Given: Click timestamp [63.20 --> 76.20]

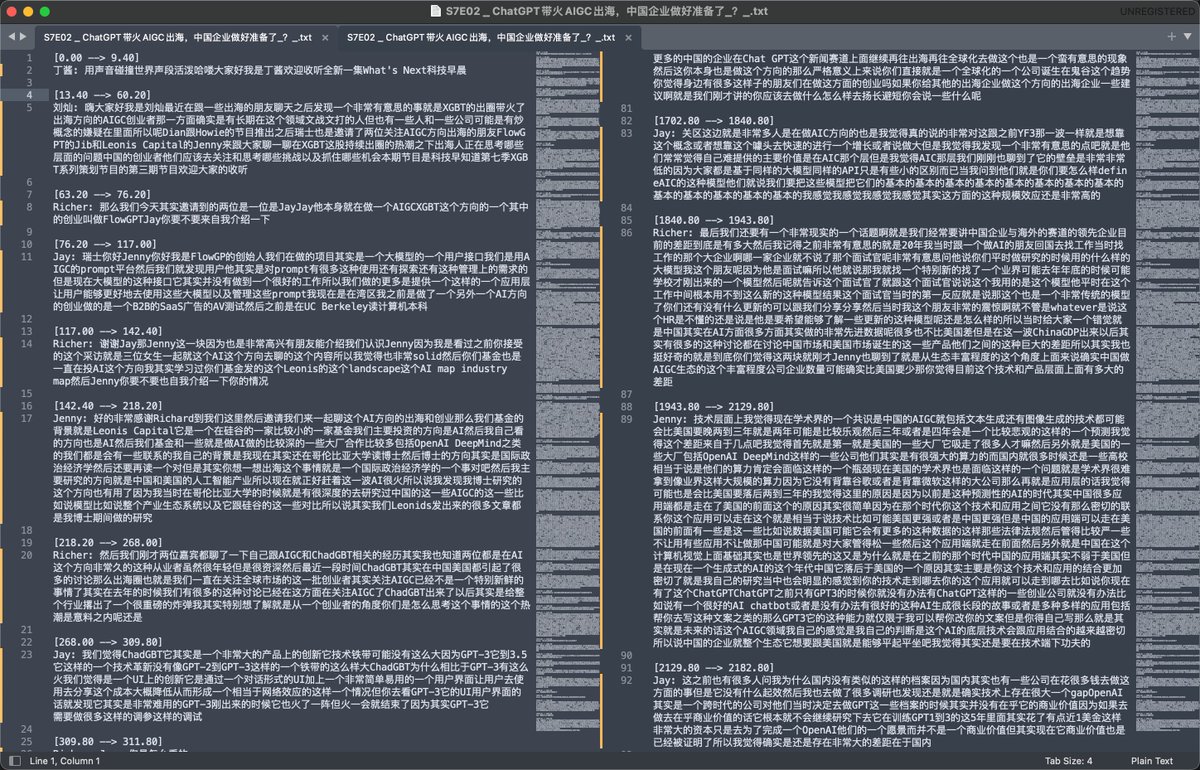Looking at the screenshot, I should (100, 194).
